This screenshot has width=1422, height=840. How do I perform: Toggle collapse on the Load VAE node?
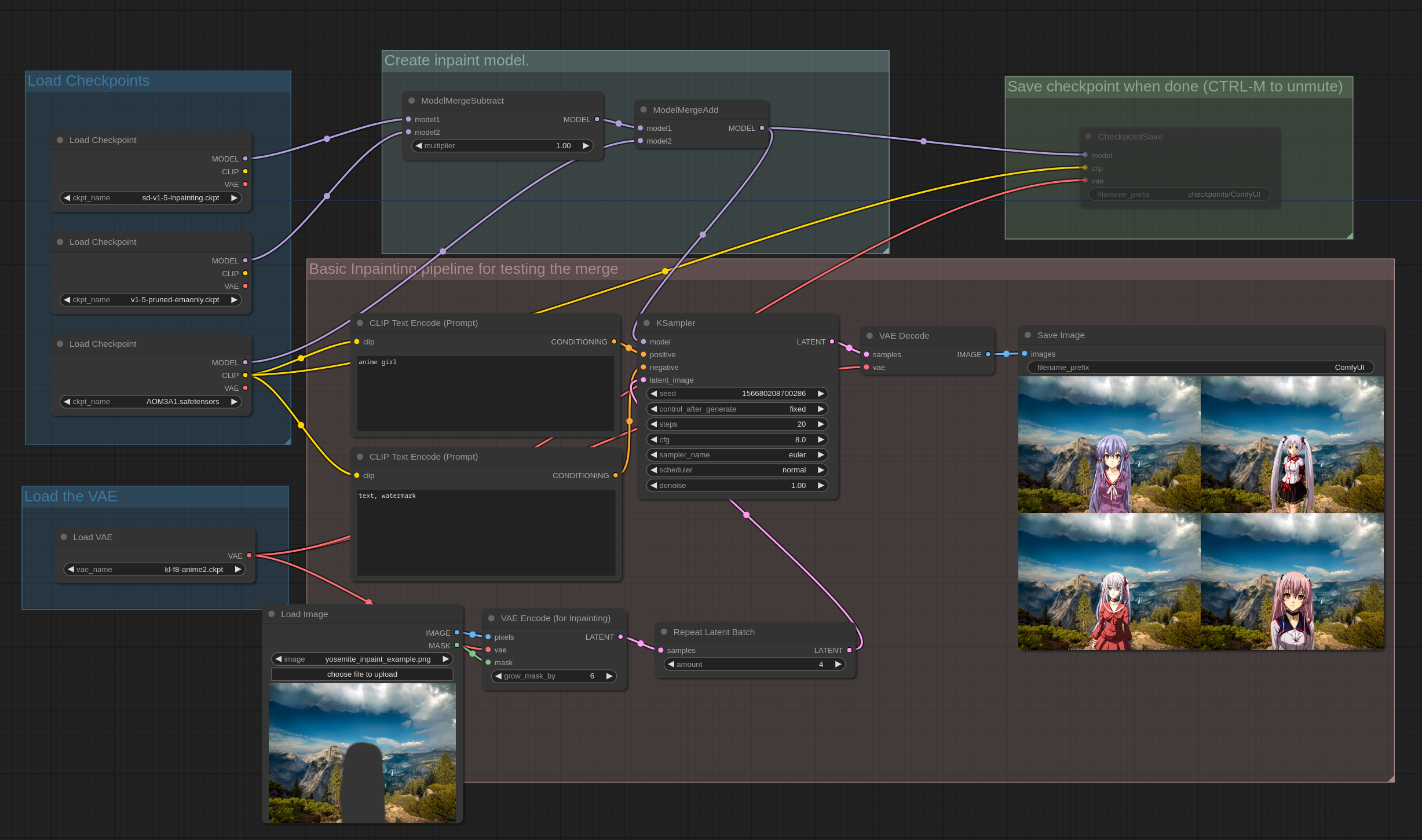(64, 537)
